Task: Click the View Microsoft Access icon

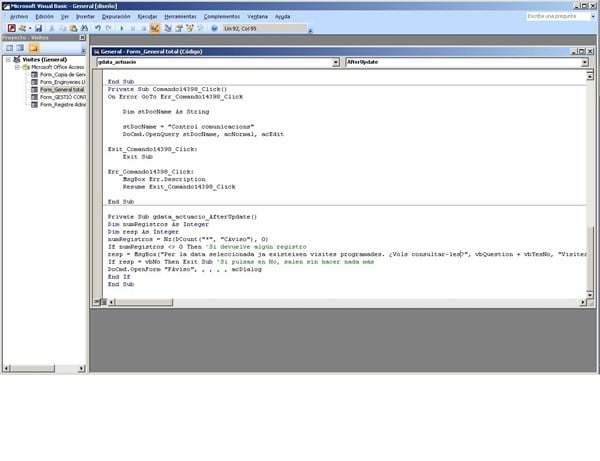Action: tap(8, 28)
